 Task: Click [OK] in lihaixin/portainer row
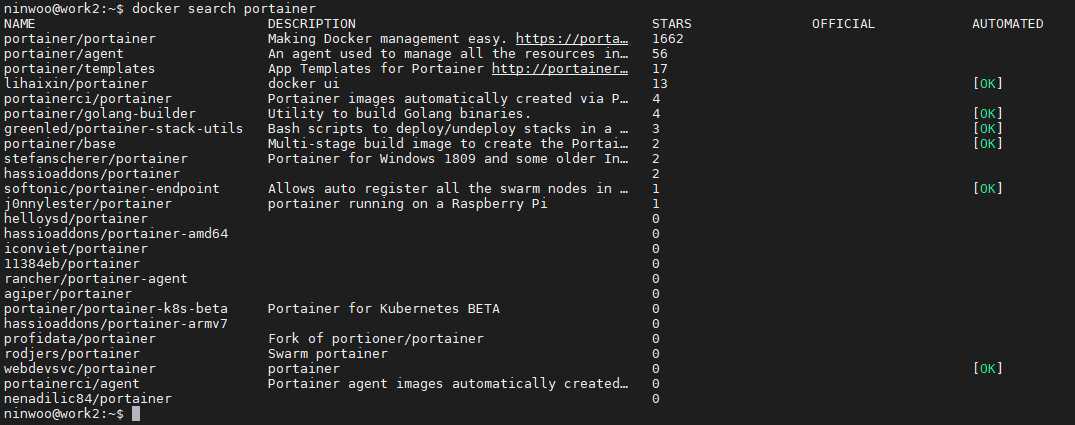988,84
